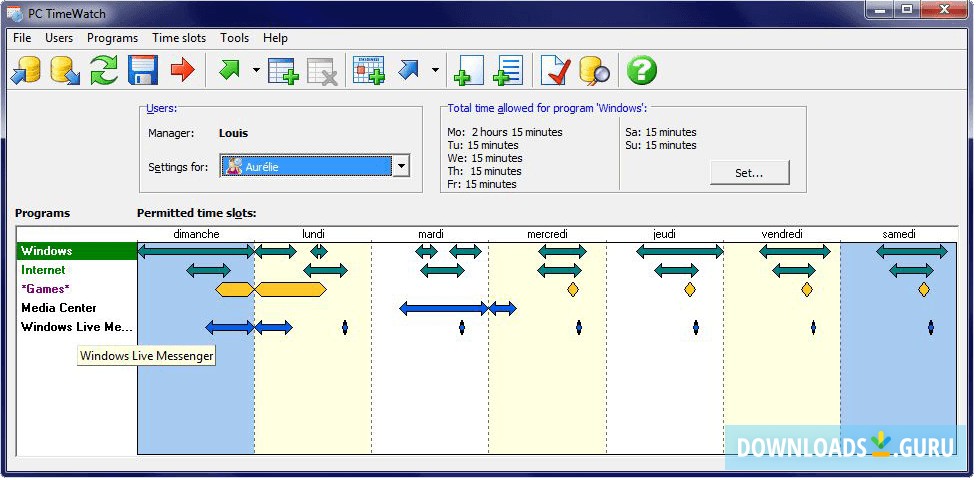Click the document with red checkmark icon
This screenshot has width=976, height=480.
555,70
